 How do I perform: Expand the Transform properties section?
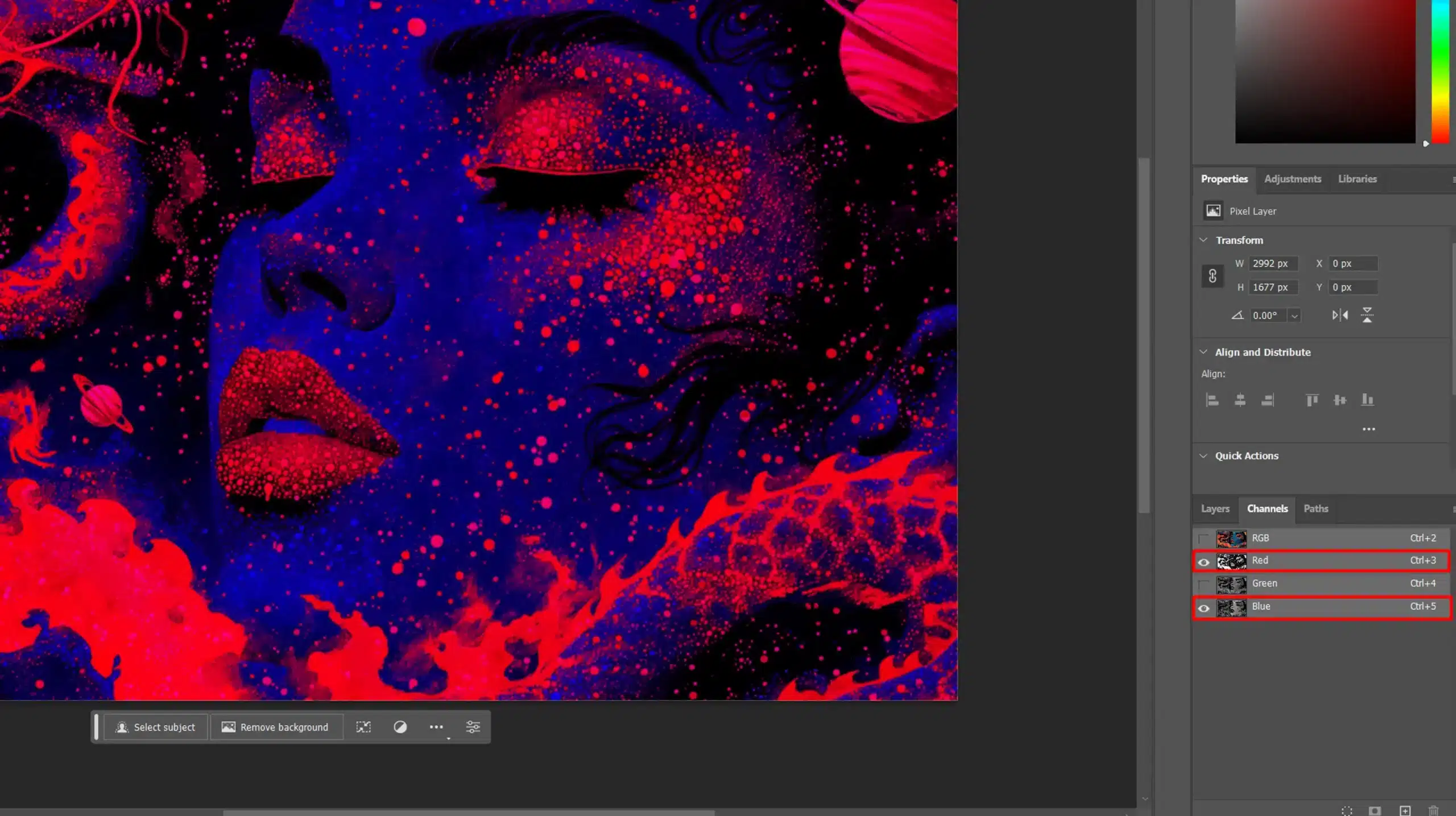pos(1204,239)
